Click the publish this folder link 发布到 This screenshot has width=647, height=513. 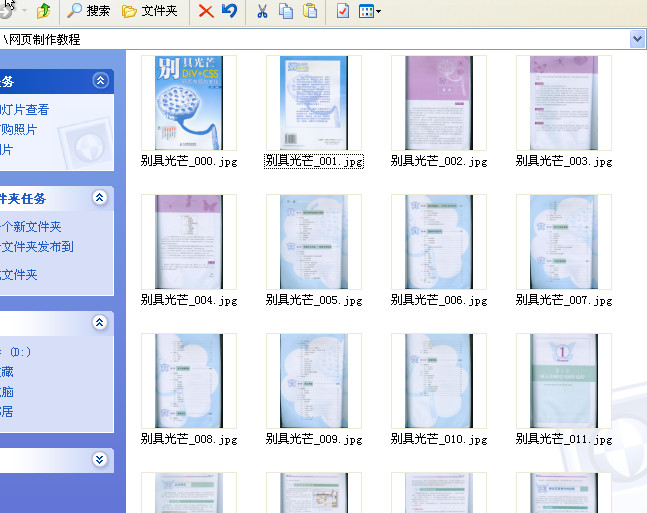[x=37, y=247]
